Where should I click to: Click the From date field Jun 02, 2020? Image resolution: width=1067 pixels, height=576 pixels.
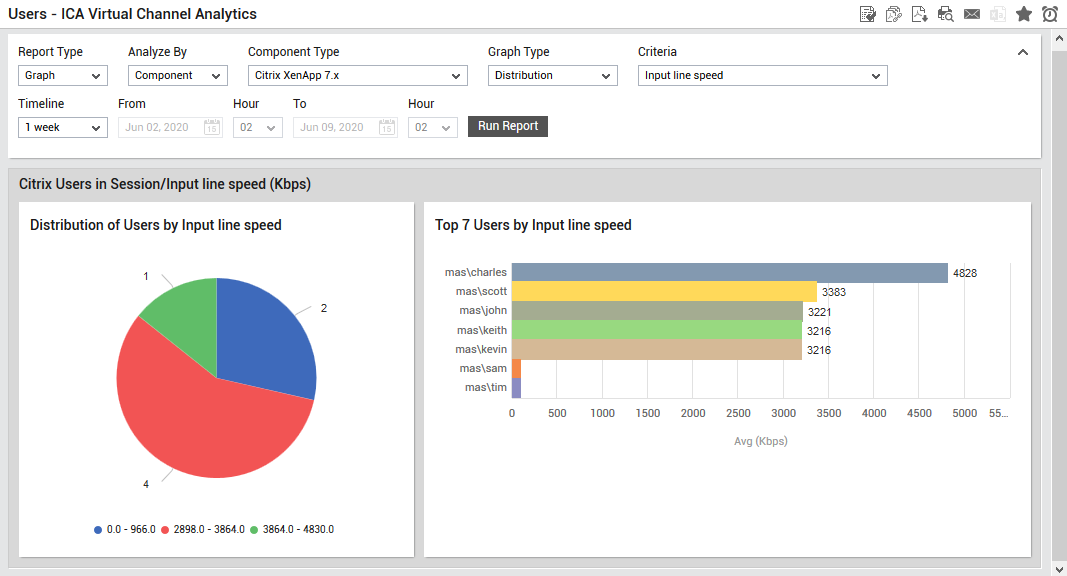(170, 127)
